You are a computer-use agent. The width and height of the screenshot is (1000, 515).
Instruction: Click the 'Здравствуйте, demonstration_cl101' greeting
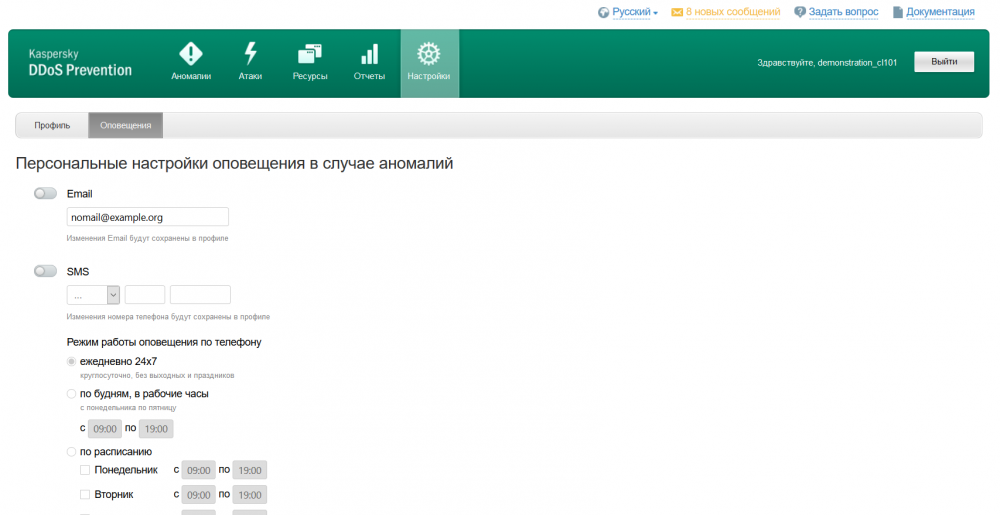(x=827, y=62)
